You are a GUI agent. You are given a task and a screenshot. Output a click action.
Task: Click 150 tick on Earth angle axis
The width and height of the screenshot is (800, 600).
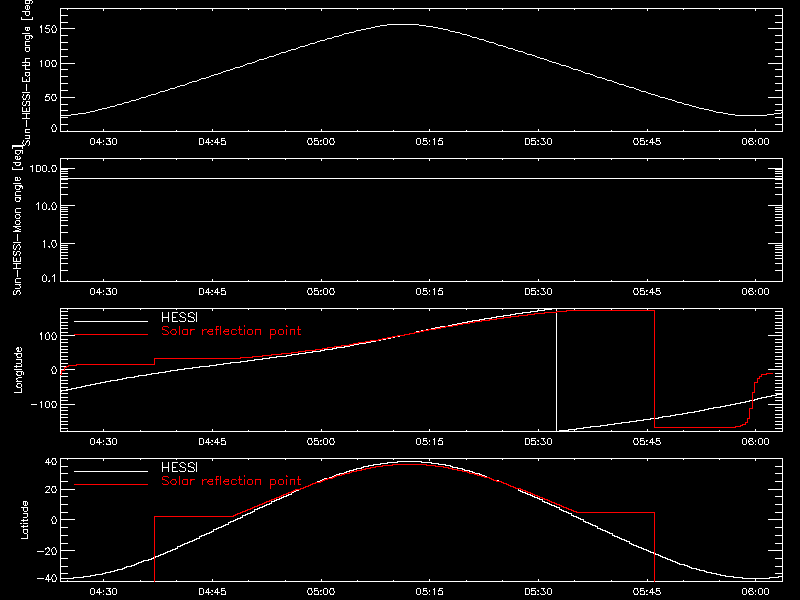(50, 29)
